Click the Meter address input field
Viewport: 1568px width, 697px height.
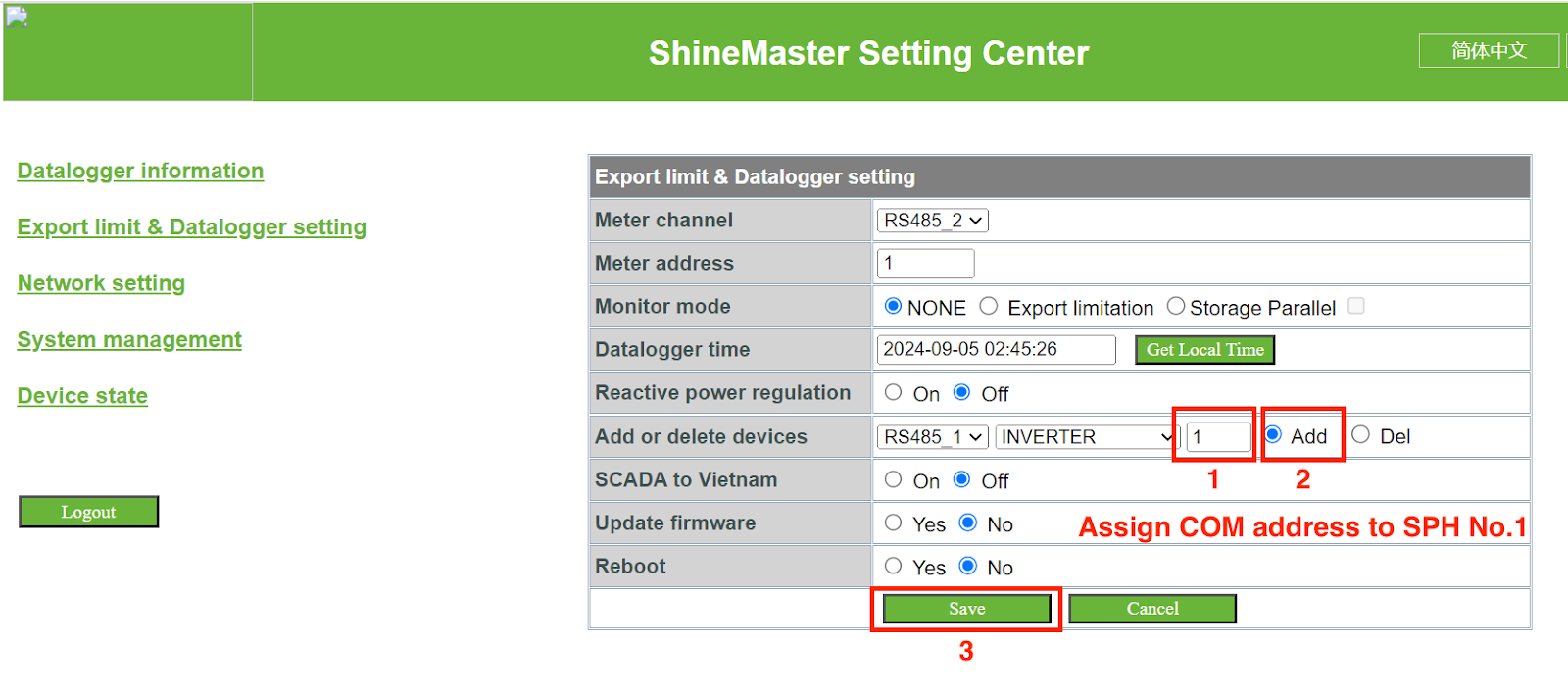(x=925, y=263)
